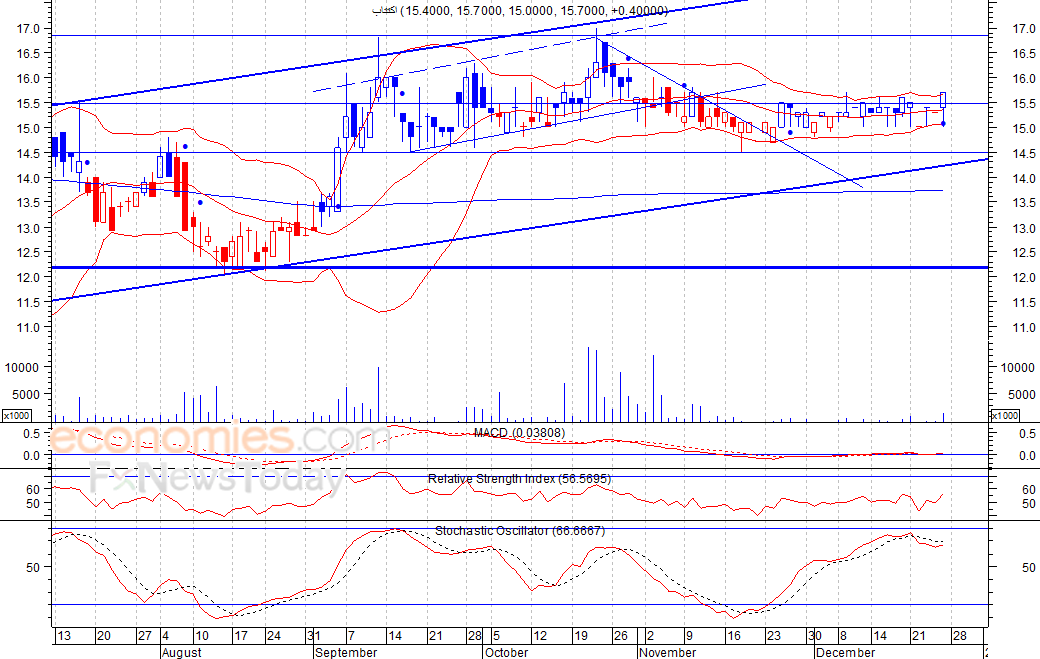
Task: Select the August month label on time axis
Action: pyautogui.click(x=182, y=652)
